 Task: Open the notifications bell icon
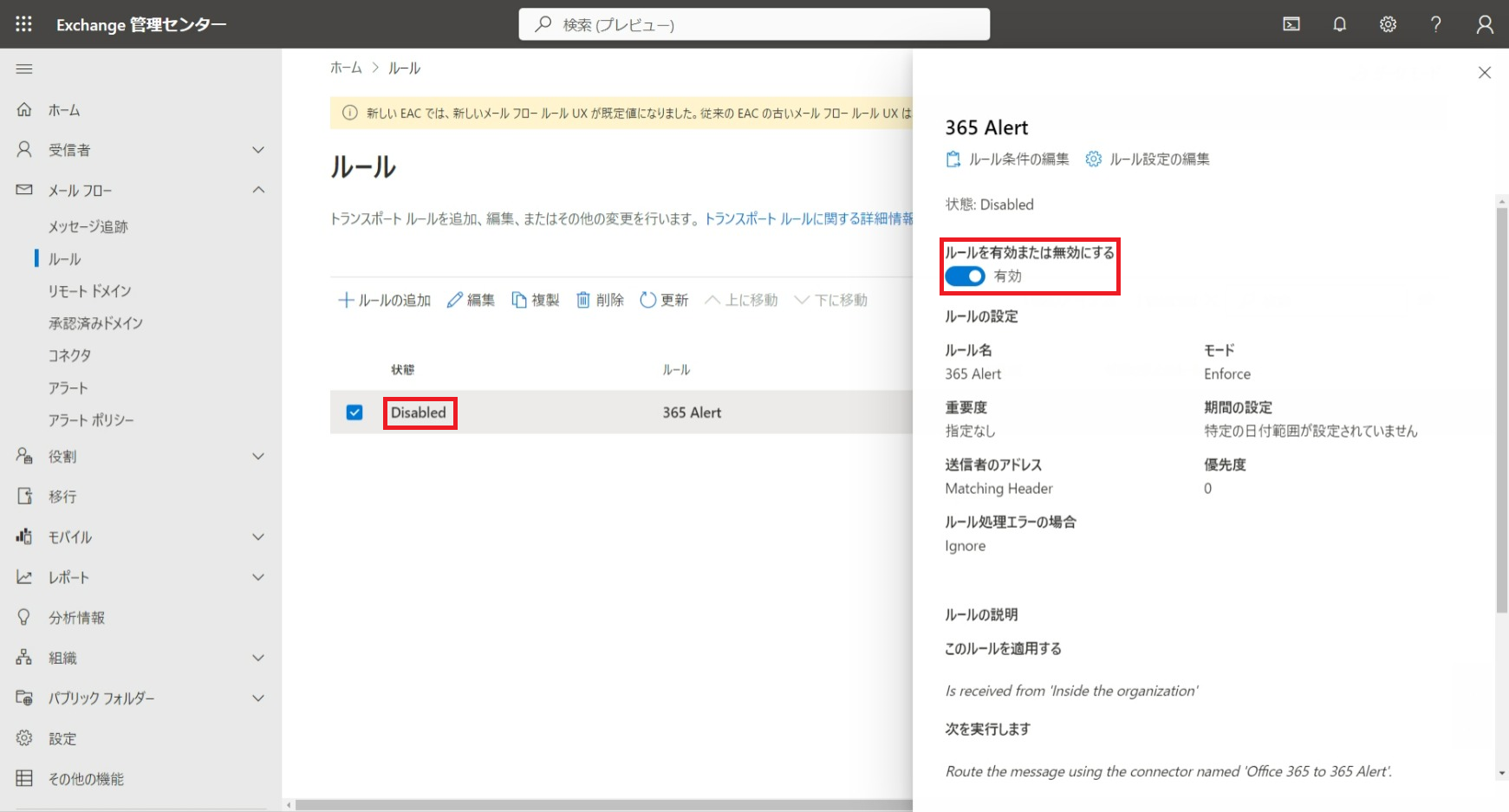coord(1339,24)
